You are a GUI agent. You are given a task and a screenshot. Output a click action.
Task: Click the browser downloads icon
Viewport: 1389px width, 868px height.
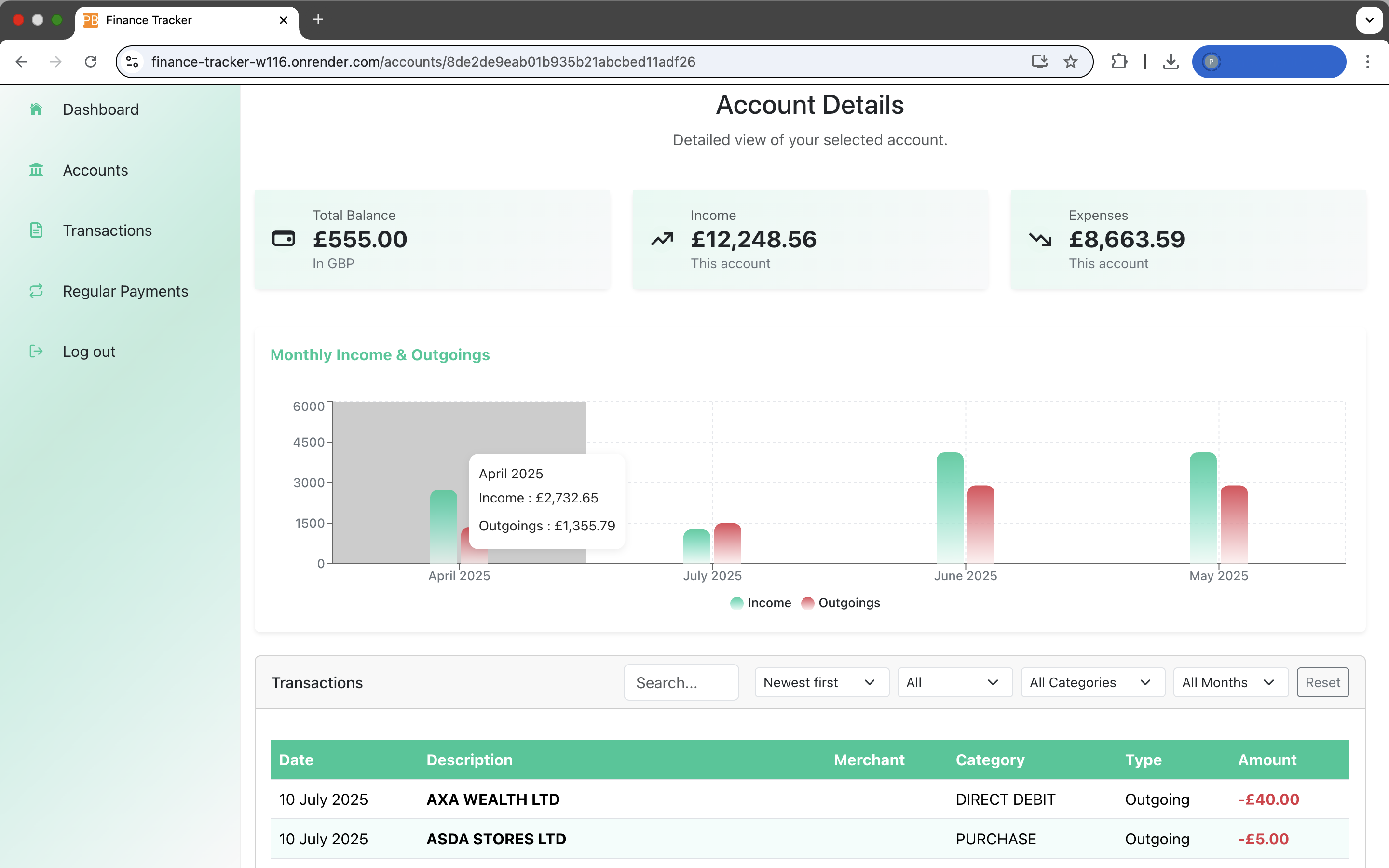[x=1171, y=61]
